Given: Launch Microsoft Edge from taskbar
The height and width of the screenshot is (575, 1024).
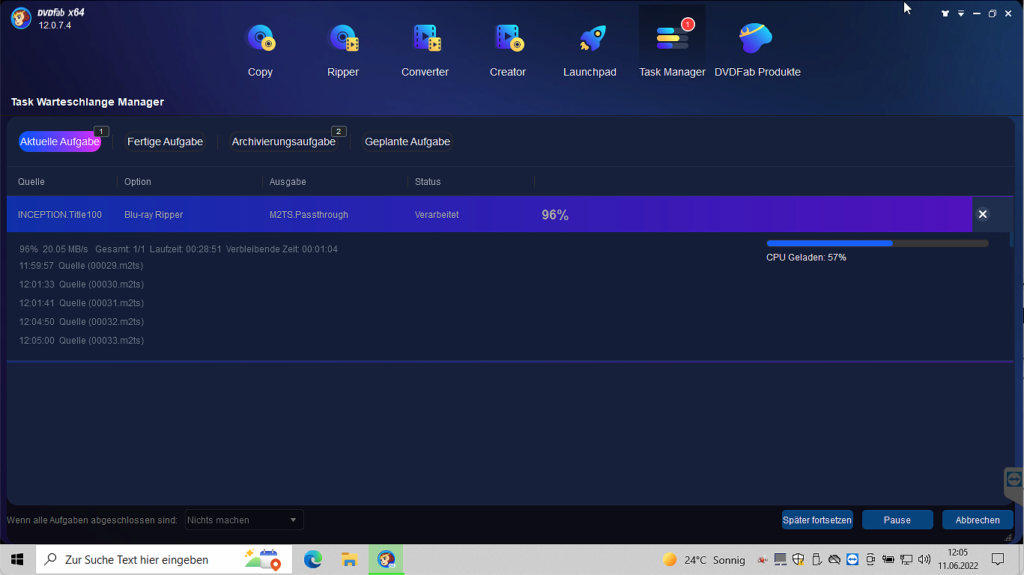Looking at the screenshot, I should tap(313, 559).
